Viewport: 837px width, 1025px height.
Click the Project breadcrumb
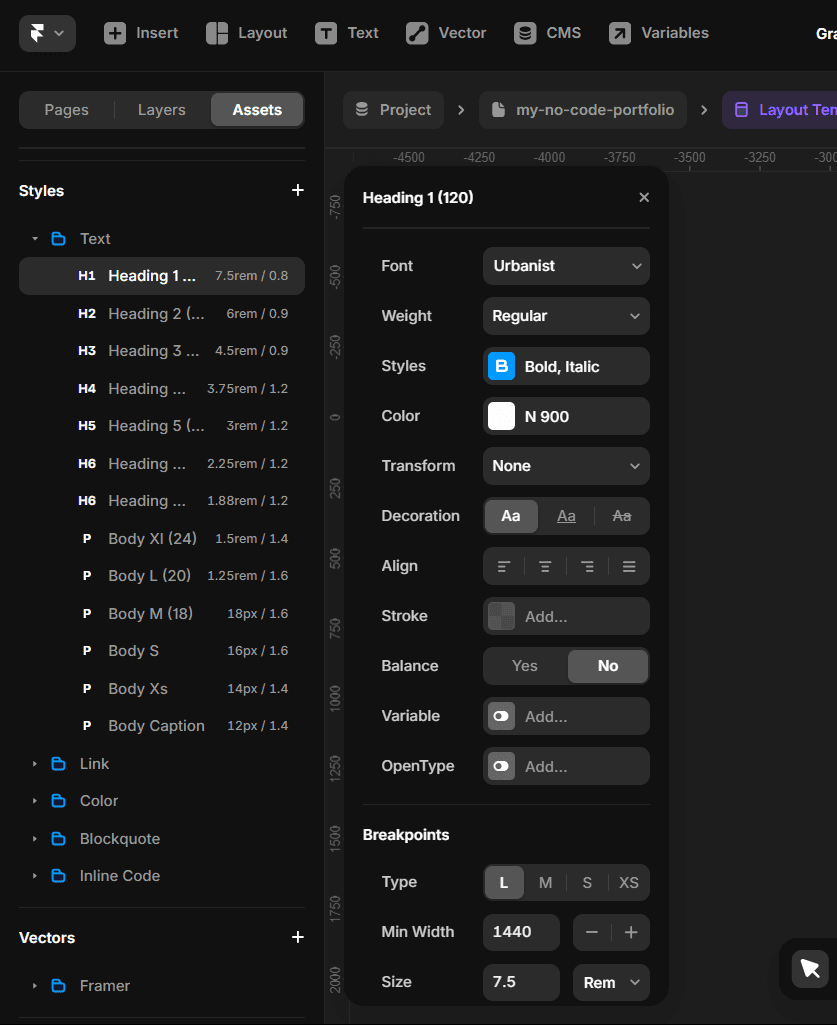[393, 110]
